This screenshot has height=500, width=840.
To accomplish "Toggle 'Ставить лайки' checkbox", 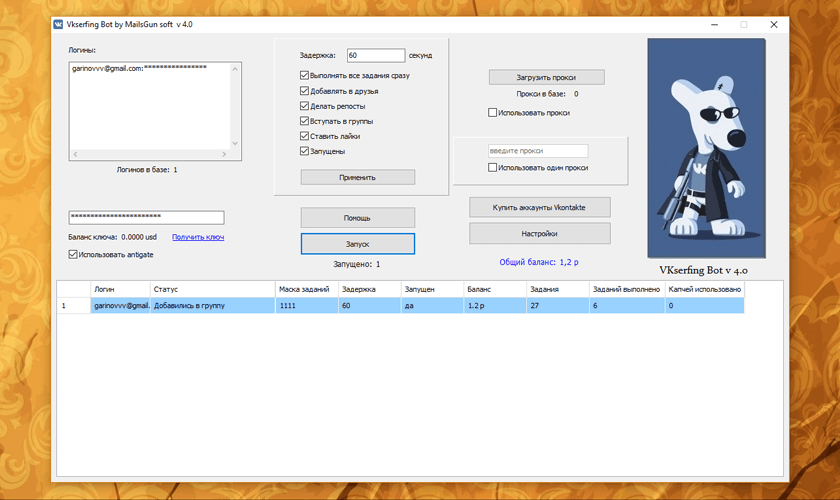I will pyautogui.click(x=304, y=136).
